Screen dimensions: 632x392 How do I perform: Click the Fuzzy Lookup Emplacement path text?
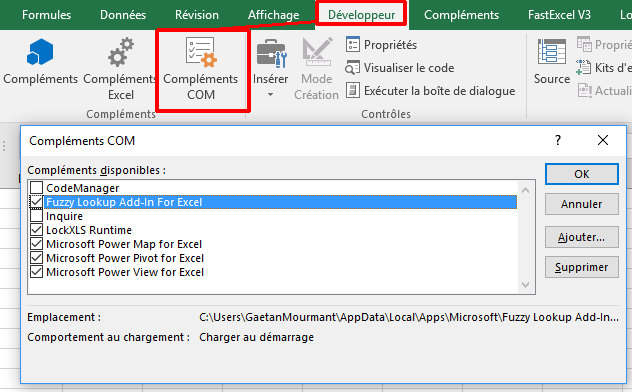pyautogui.click(x=409, y=317)
